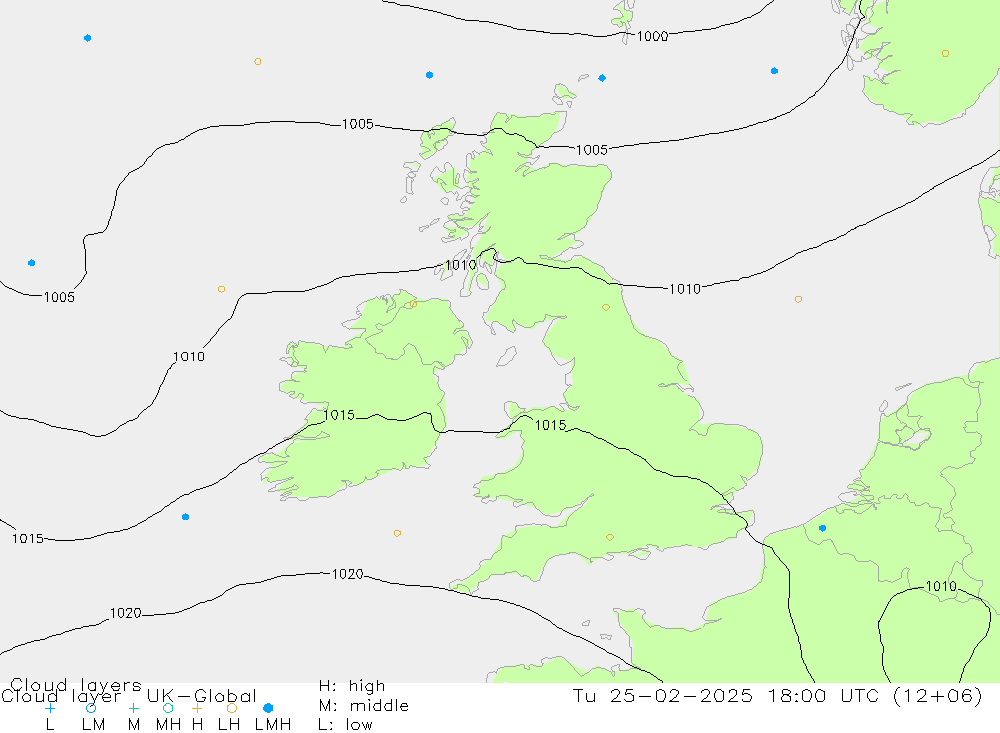Click the 1005 label over northern Scotland
This screenshot has height=733, width=1000.
pyautogui.click(x=592, y=150)
